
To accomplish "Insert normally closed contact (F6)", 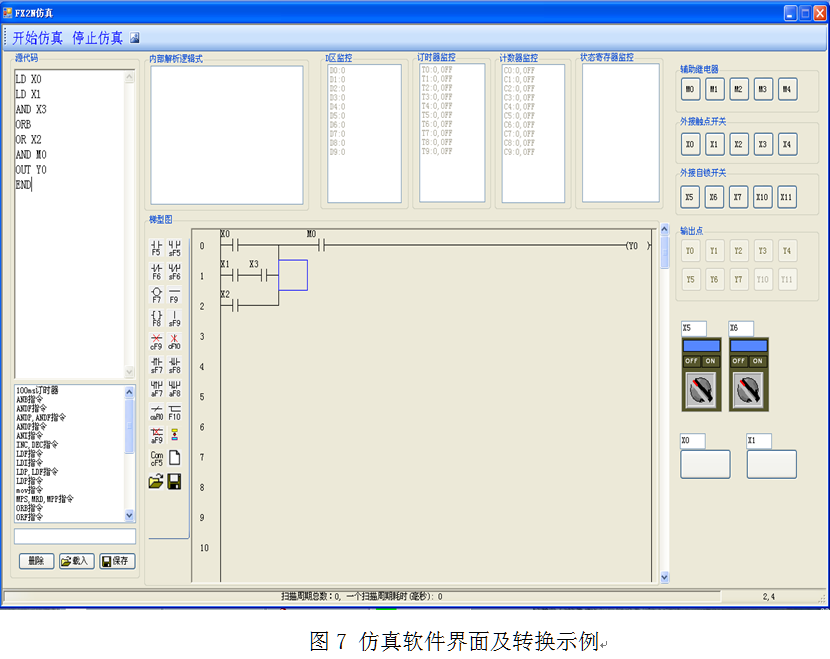I will [156, 272].
